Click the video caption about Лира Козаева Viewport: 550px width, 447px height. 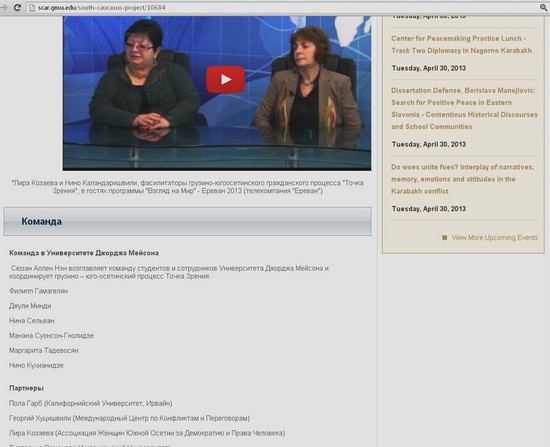click(x=187, y=187)
